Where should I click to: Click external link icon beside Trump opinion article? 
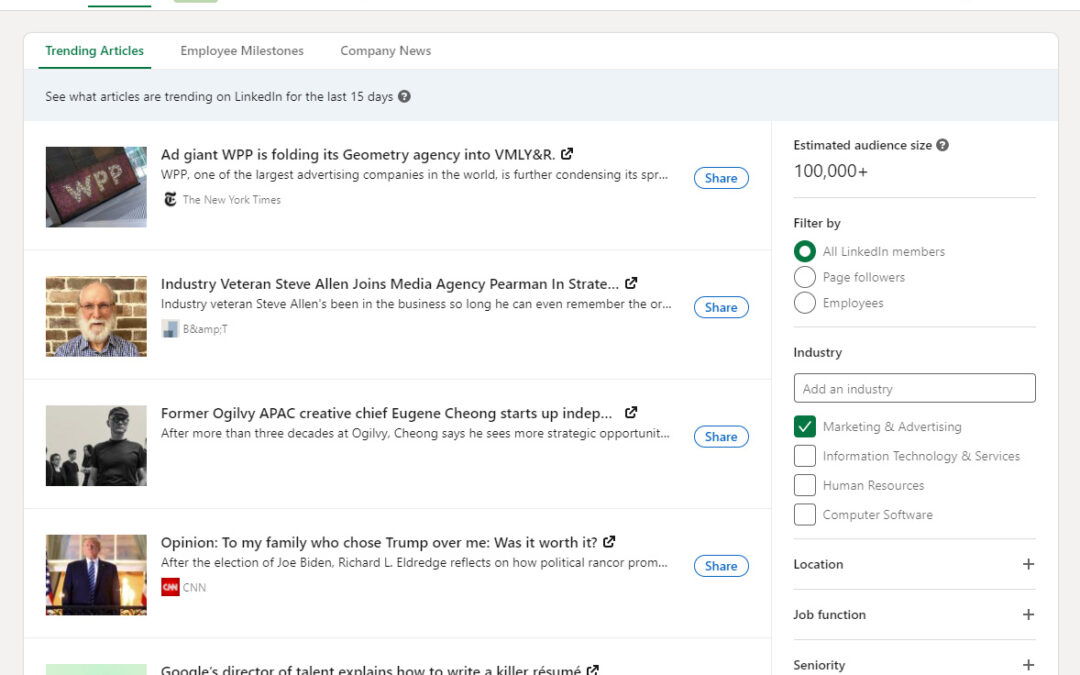point(609,542)
